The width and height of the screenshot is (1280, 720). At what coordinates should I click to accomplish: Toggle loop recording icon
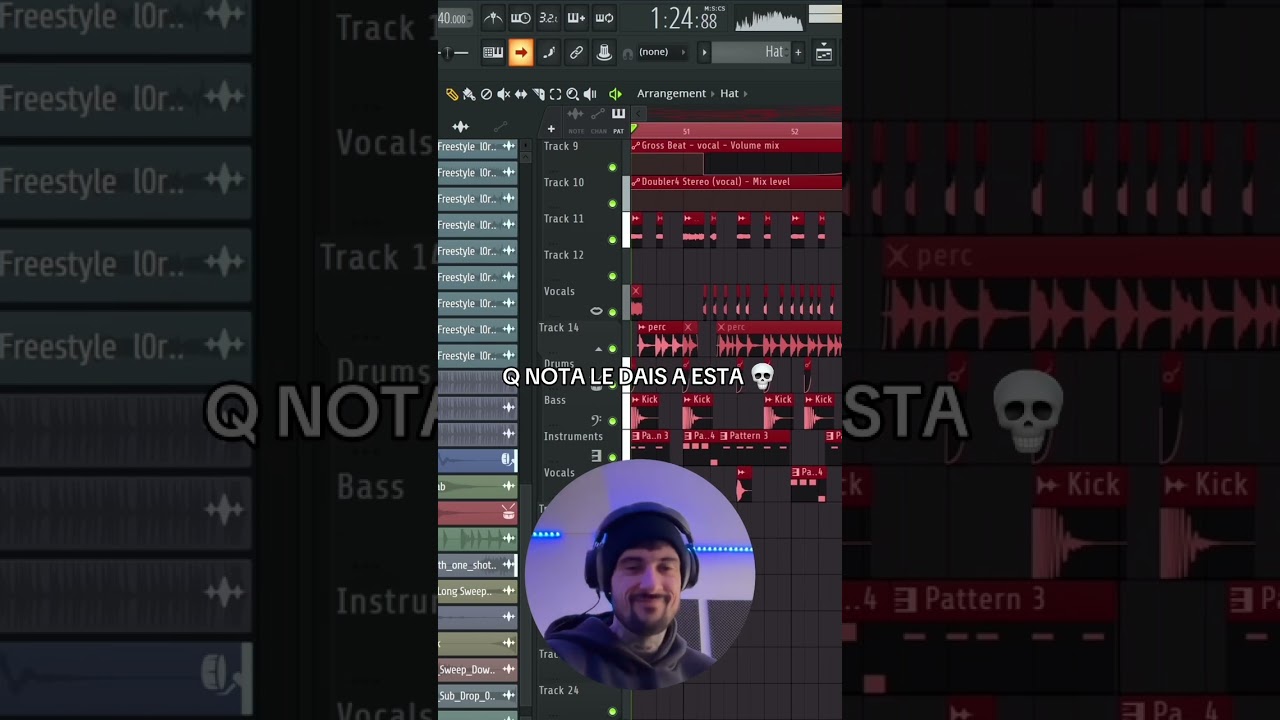coord(604,18)
